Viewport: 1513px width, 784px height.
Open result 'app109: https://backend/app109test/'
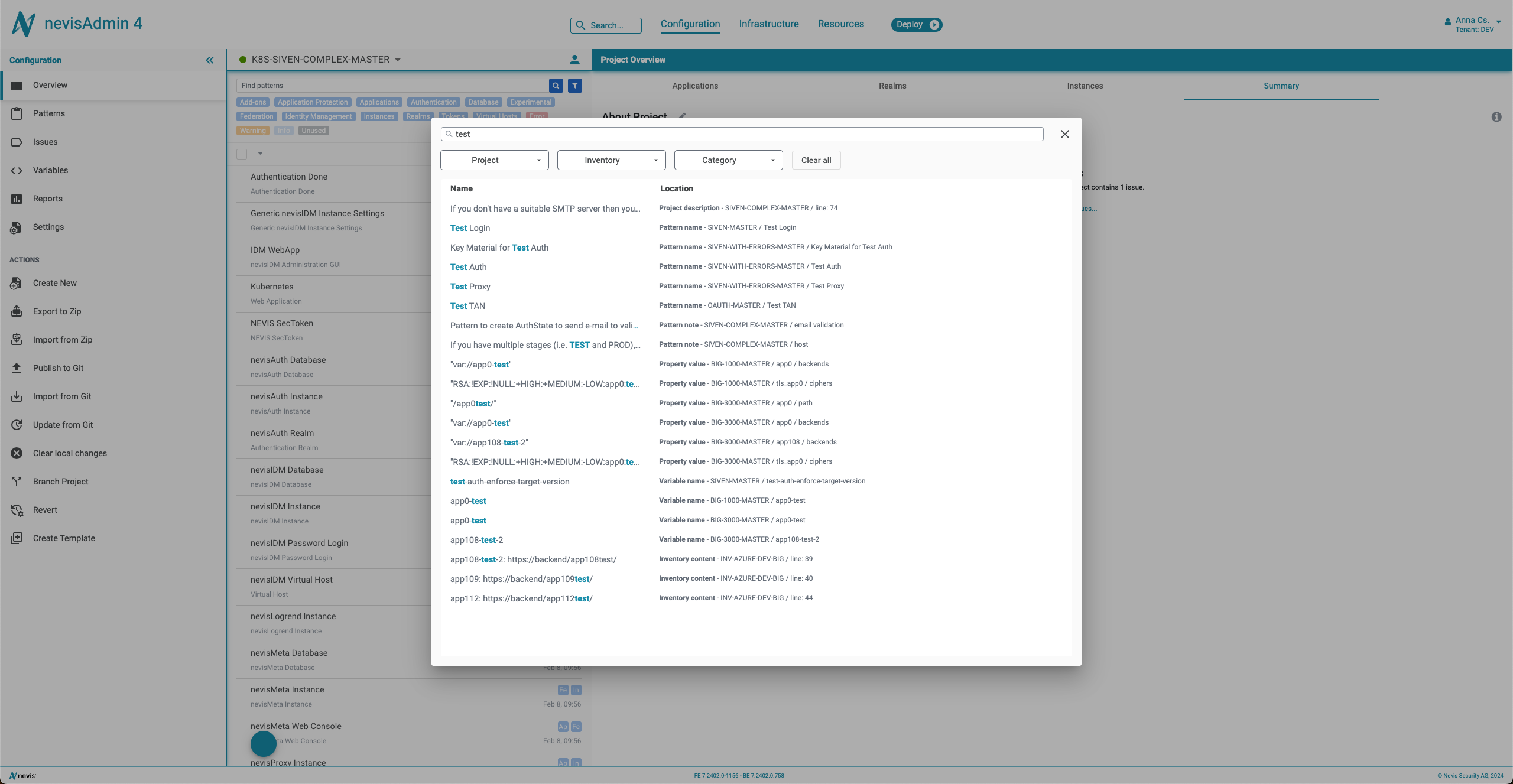pyautogui.click(x=756, y=579)
